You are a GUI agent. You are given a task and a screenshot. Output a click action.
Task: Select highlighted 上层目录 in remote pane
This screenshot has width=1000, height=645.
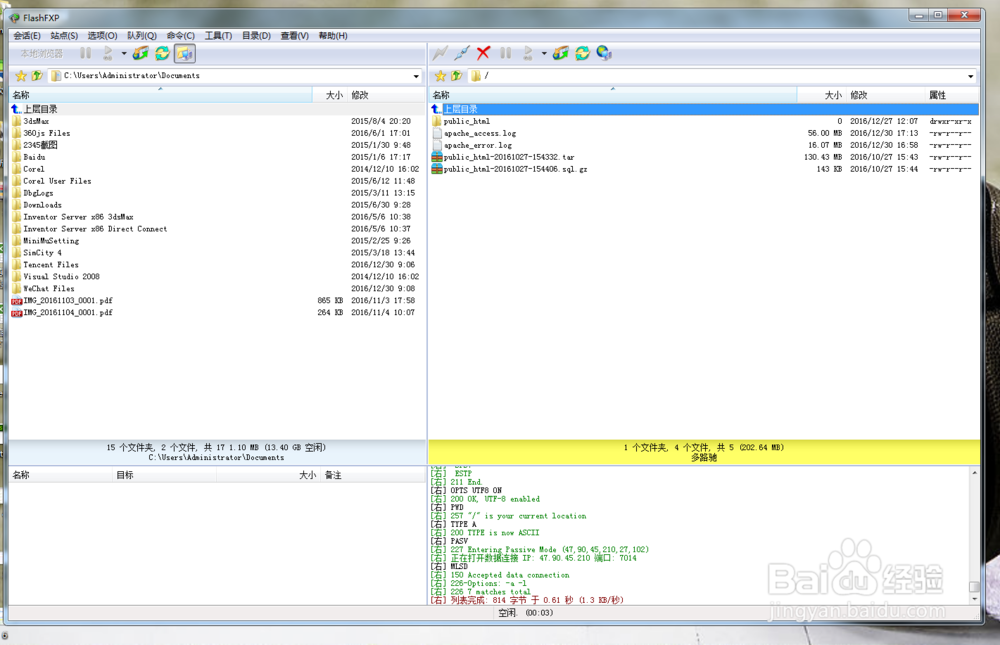coord(704,109)
